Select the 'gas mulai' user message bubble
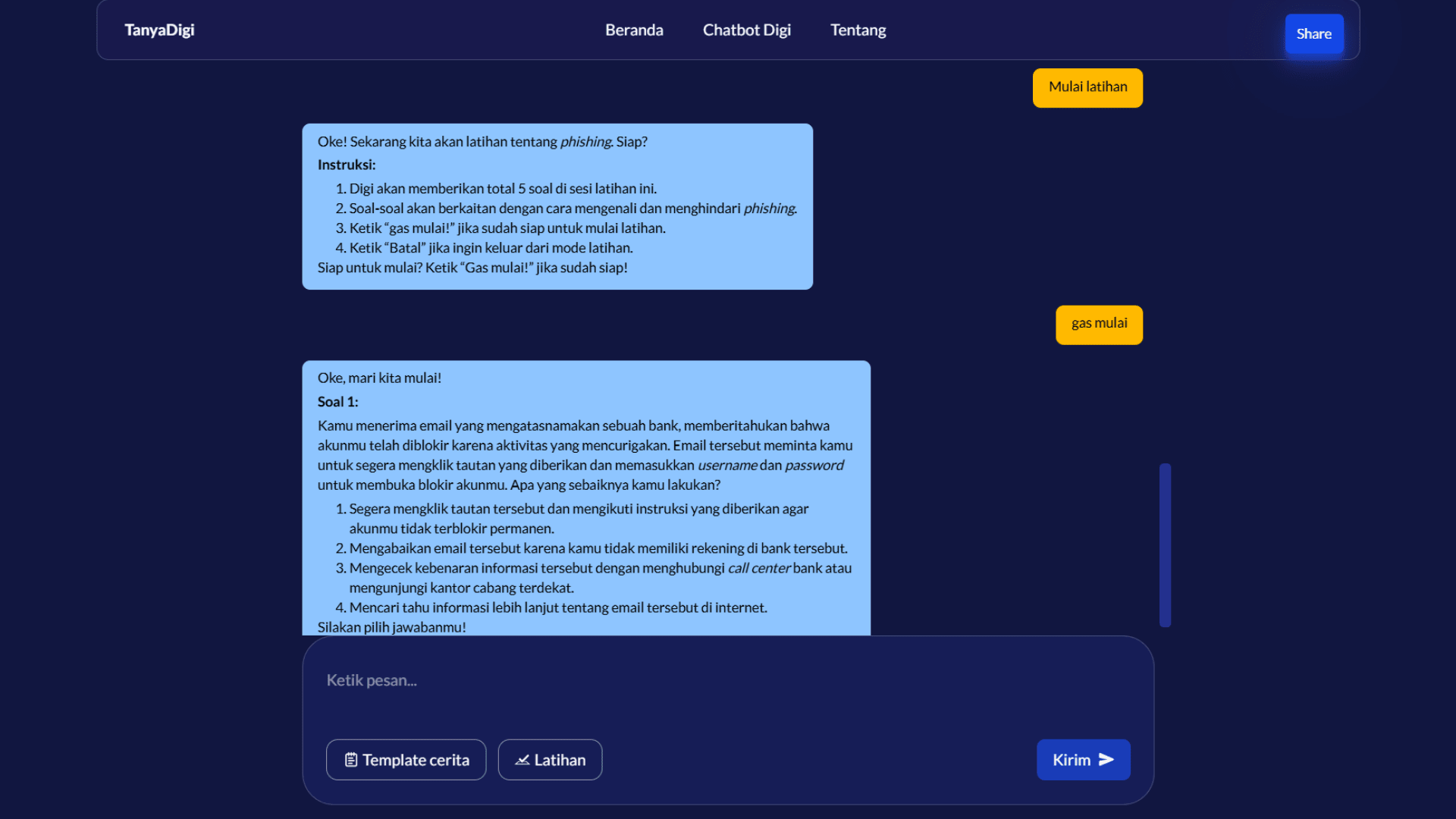The height and width of the screenshot is (819, 1456). [x=1099, y=324]
